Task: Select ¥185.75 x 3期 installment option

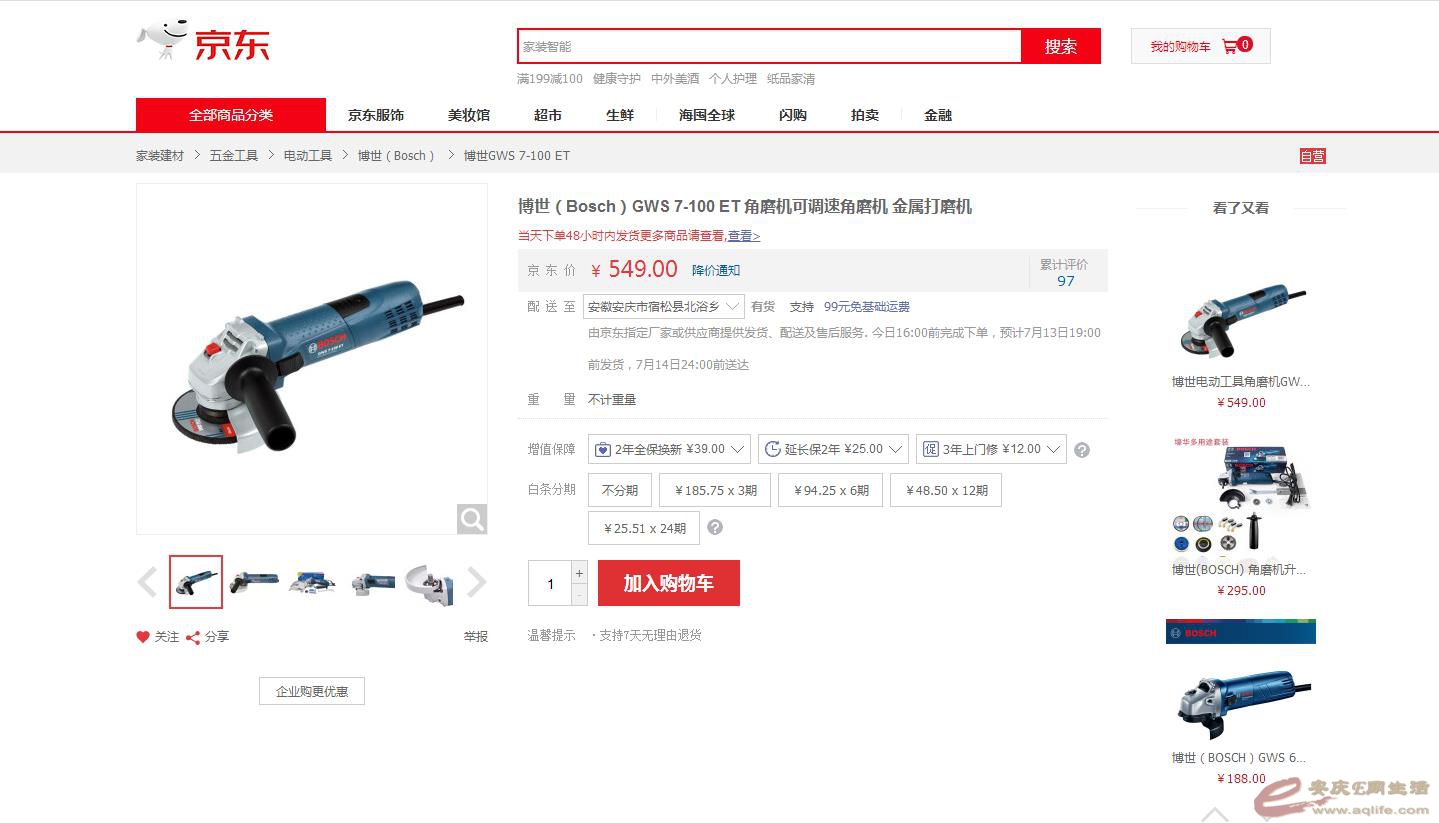Action: click(x=715, y=490)
